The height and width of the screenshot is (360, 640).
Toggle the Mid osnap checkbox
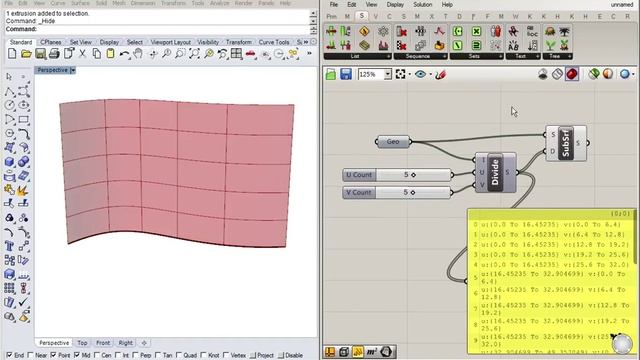(x=77, y=355)
